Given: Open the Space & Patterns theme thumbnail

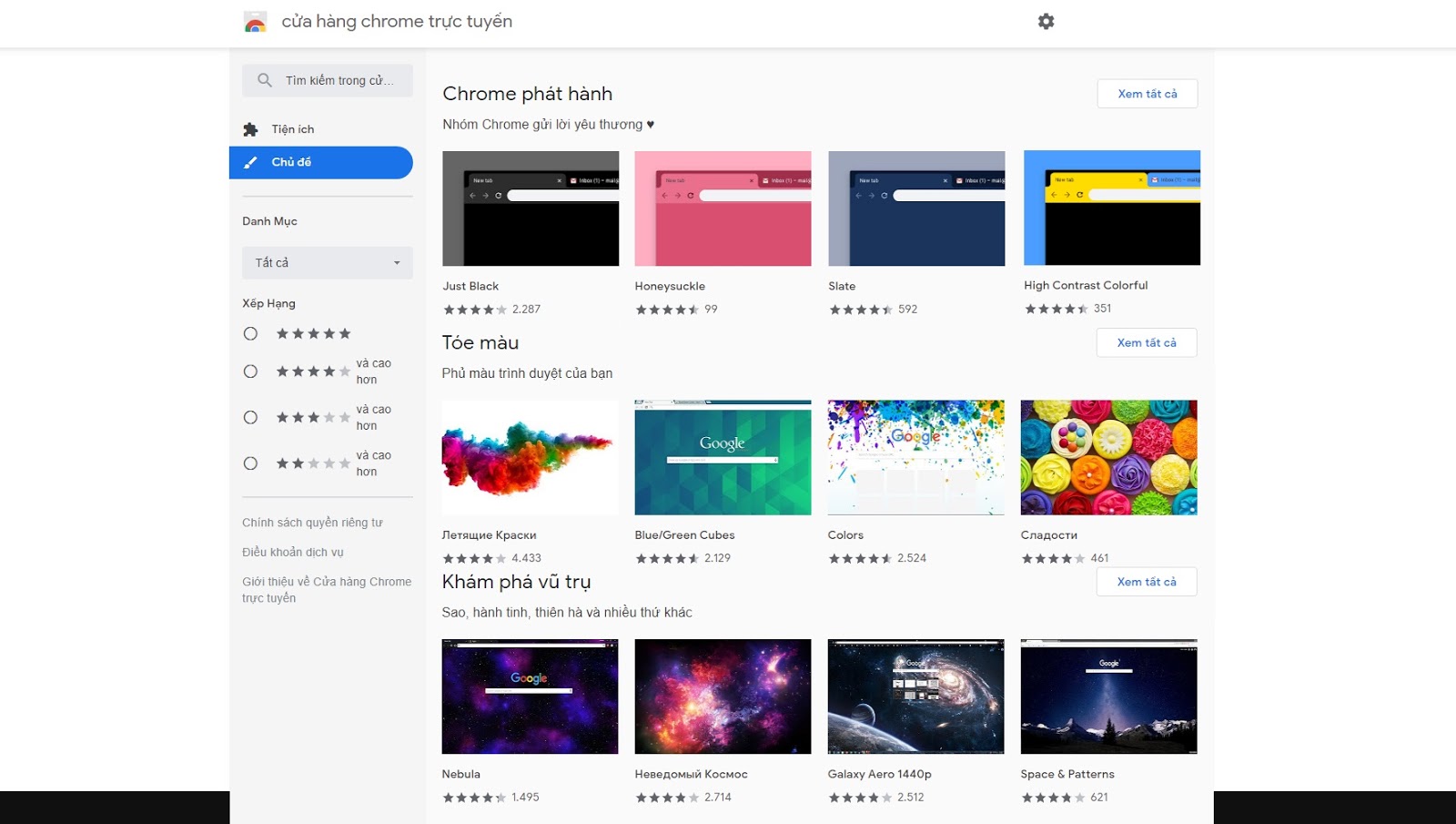Looking at the screenshot, I should (1108, 697).
